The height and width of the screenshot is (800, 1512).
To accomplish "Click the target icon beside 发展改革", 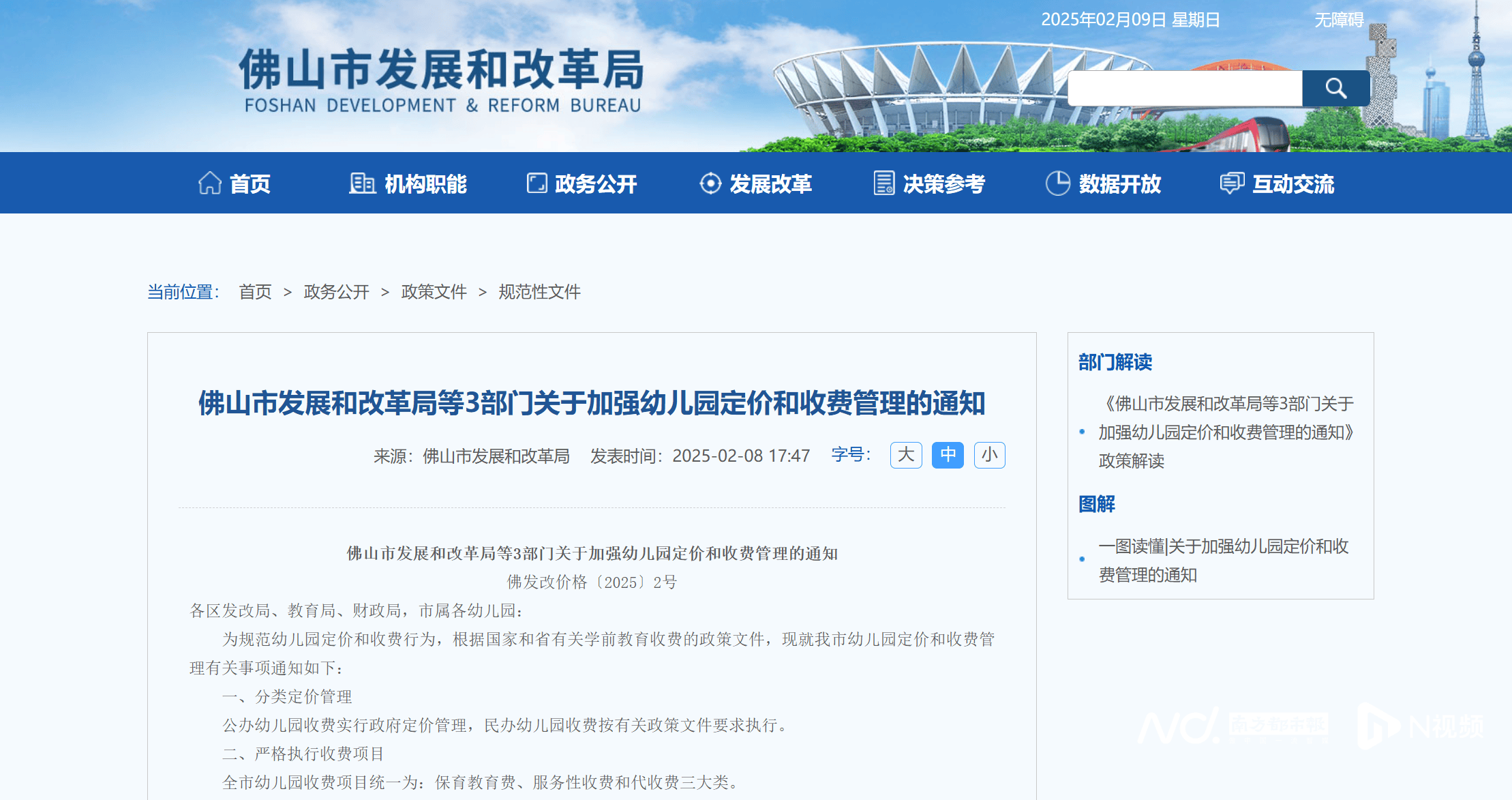I will (x=710, y=183).
